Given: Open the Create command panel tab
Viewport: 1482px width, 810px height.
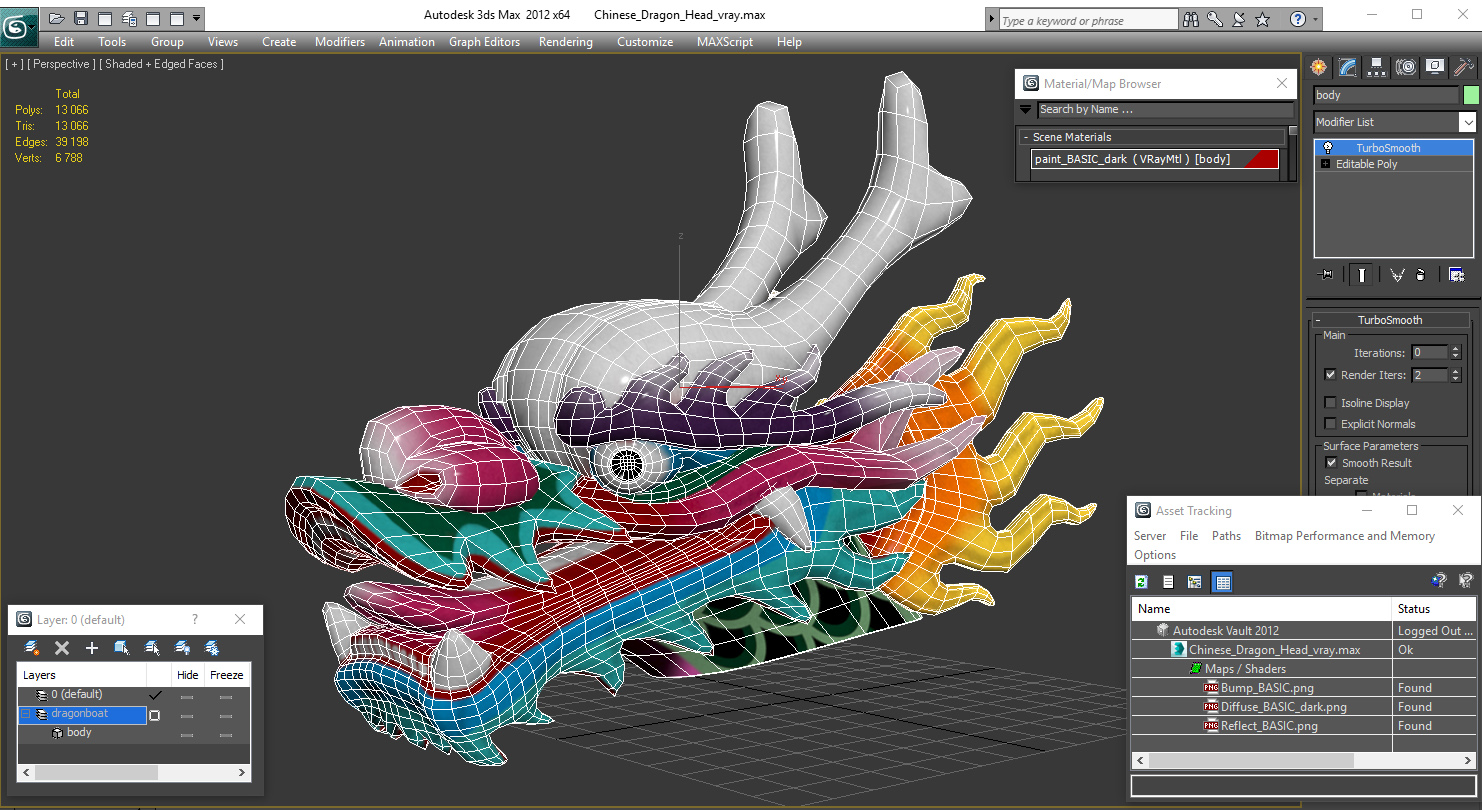Looking at the screenshot, I should [1319, 67].
